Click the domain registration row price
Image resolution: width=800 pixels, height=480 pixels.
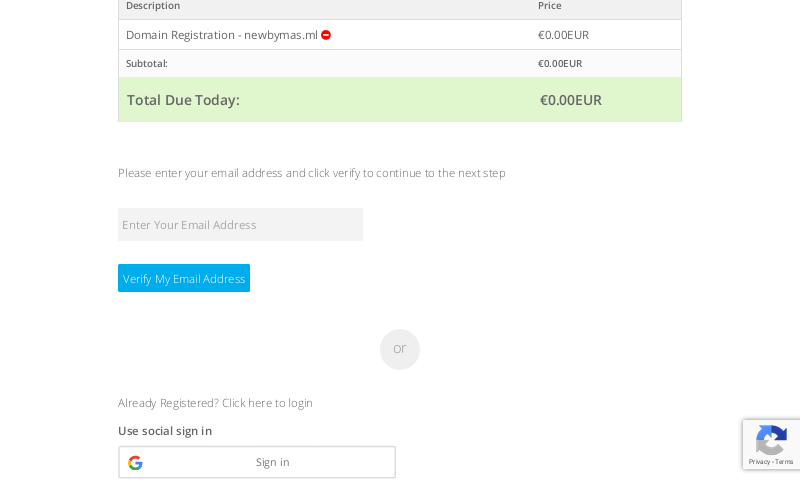tap(563, 35)
